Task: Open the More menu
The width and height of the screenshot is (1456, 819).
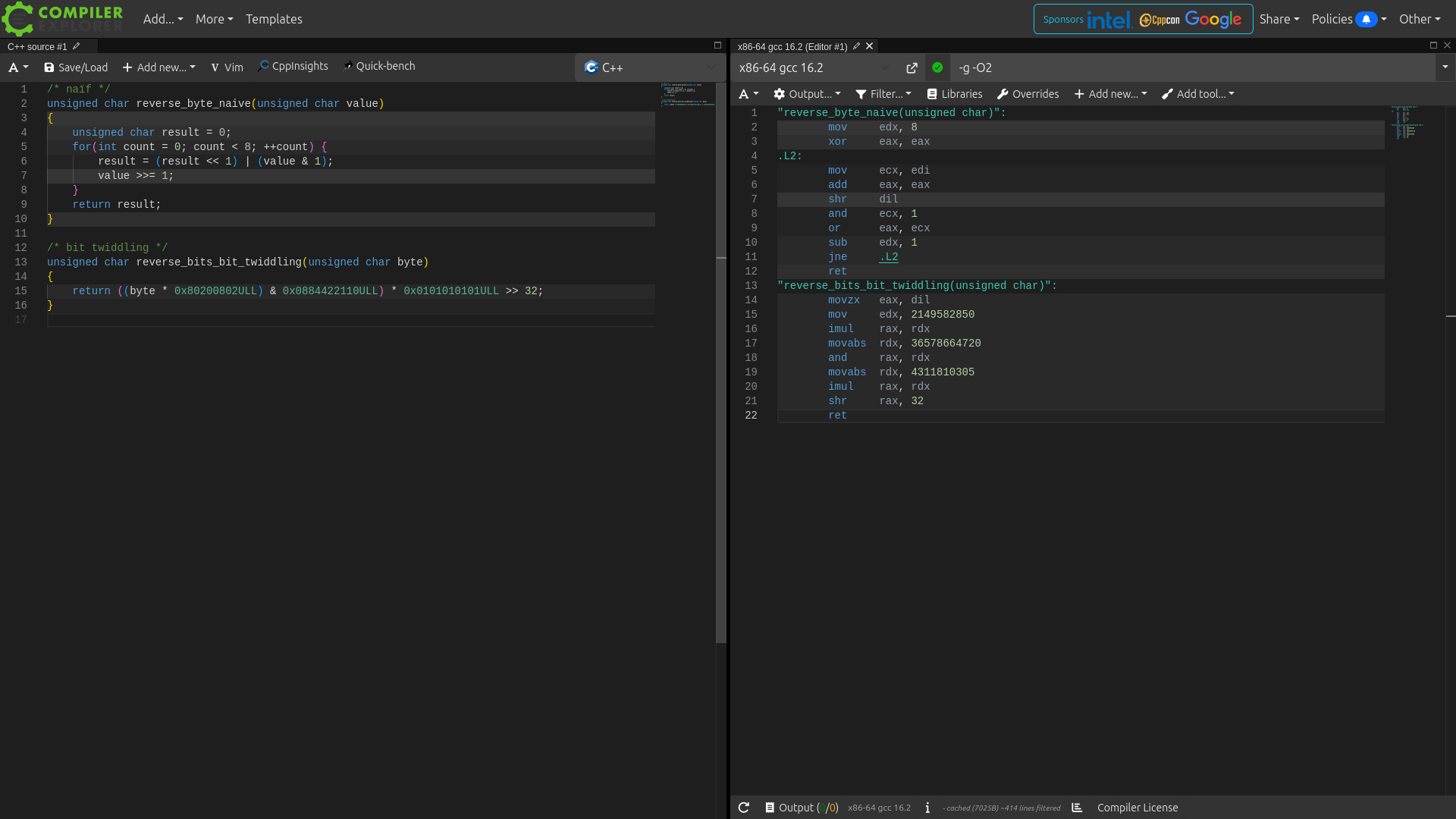Action: (x=214, y=19)
